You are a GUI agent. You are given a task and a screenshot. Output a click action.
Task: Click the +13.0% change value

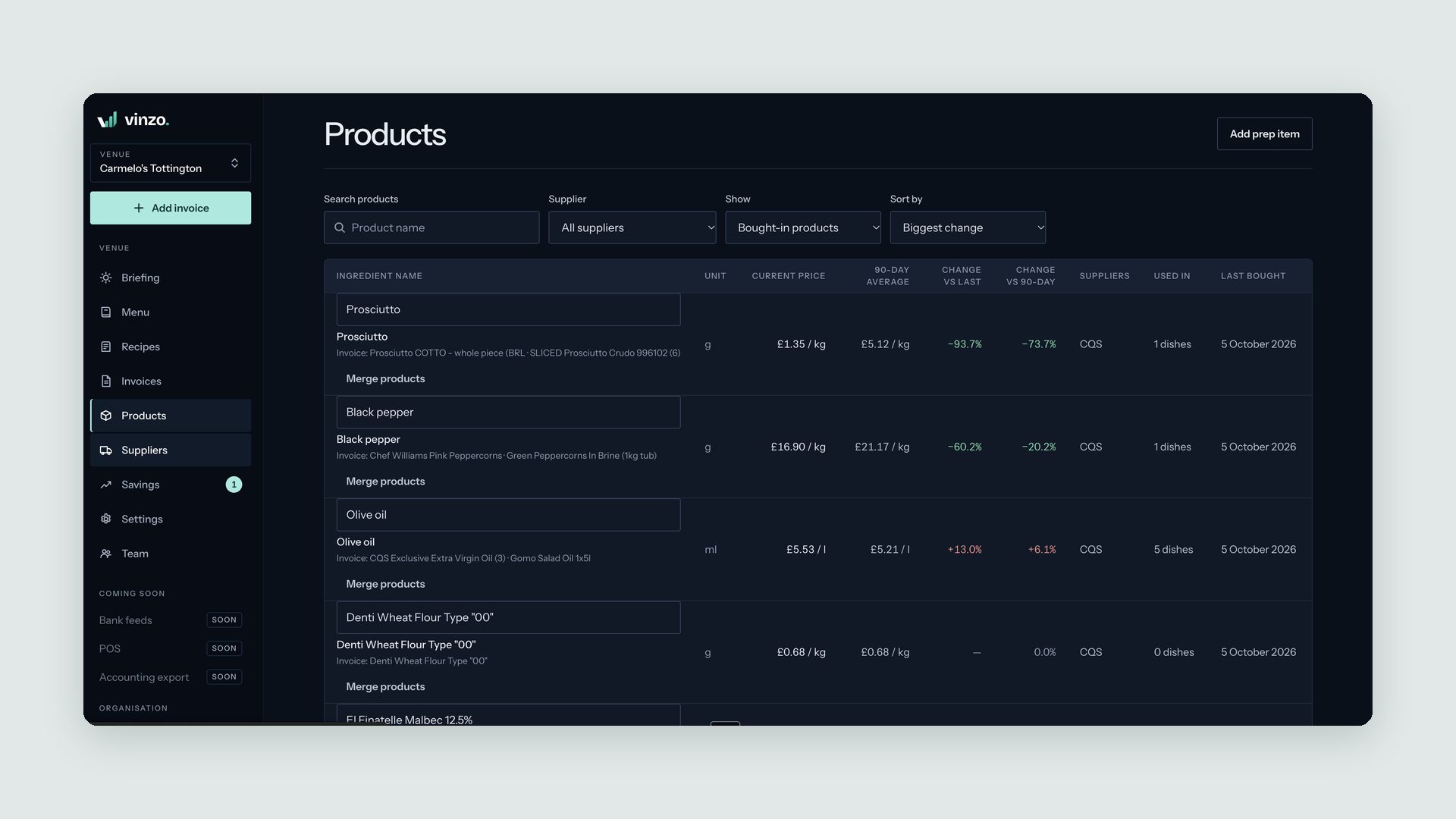point(965,550)
